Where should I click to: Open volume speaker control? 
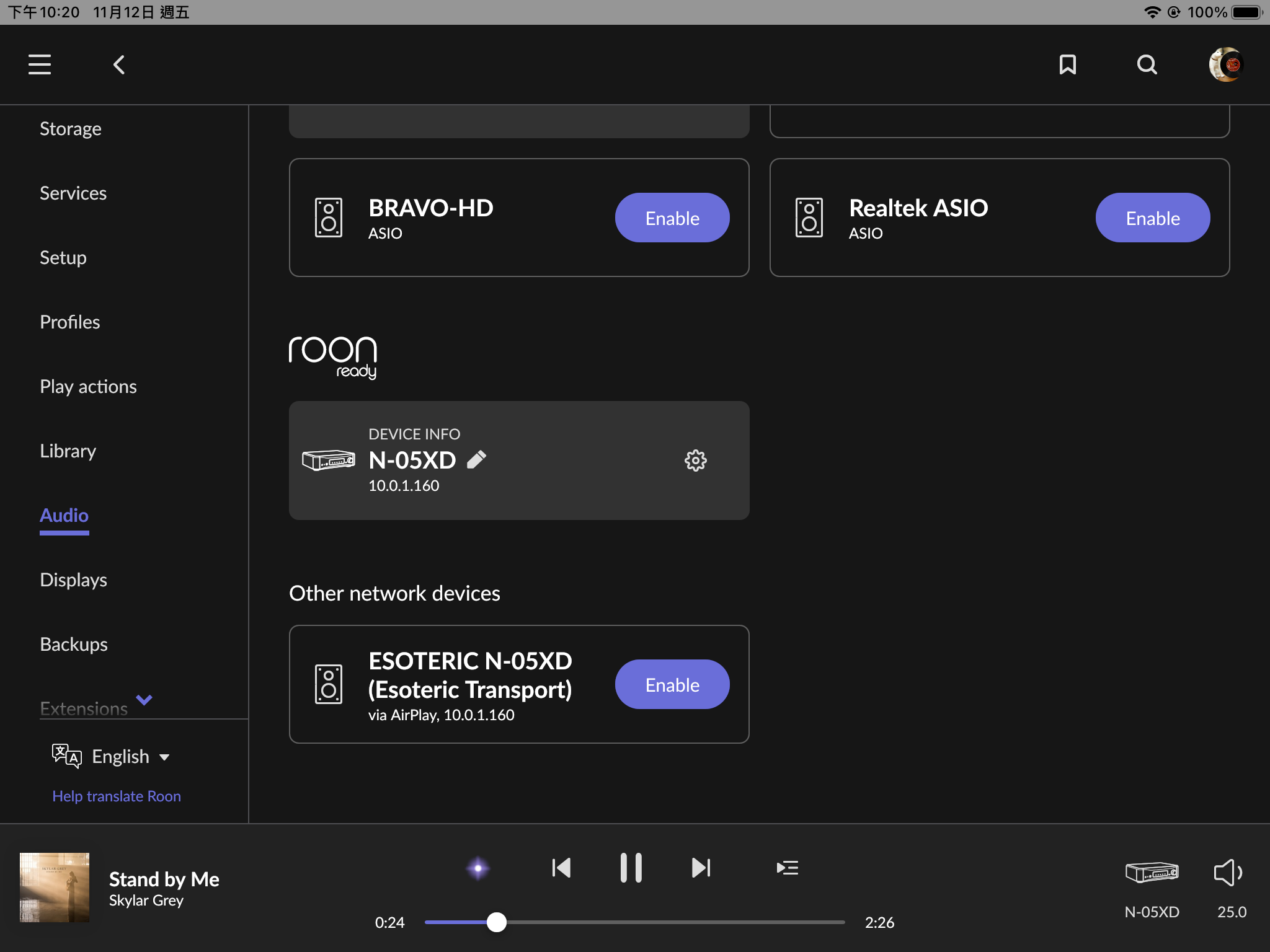click(1228, 873)
